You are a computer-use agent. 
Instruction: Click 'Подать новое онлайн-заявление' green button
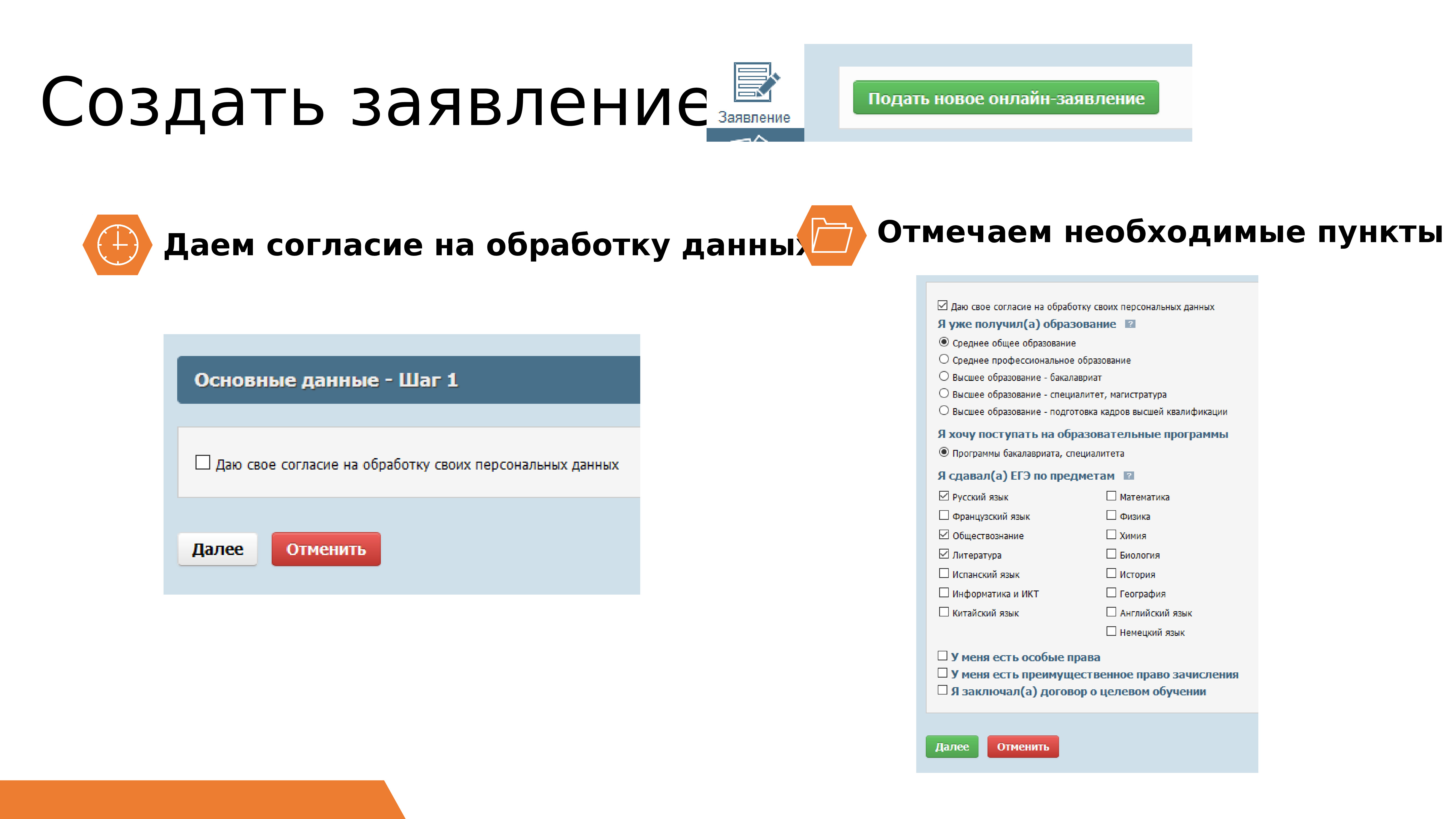coord(1006,98)
